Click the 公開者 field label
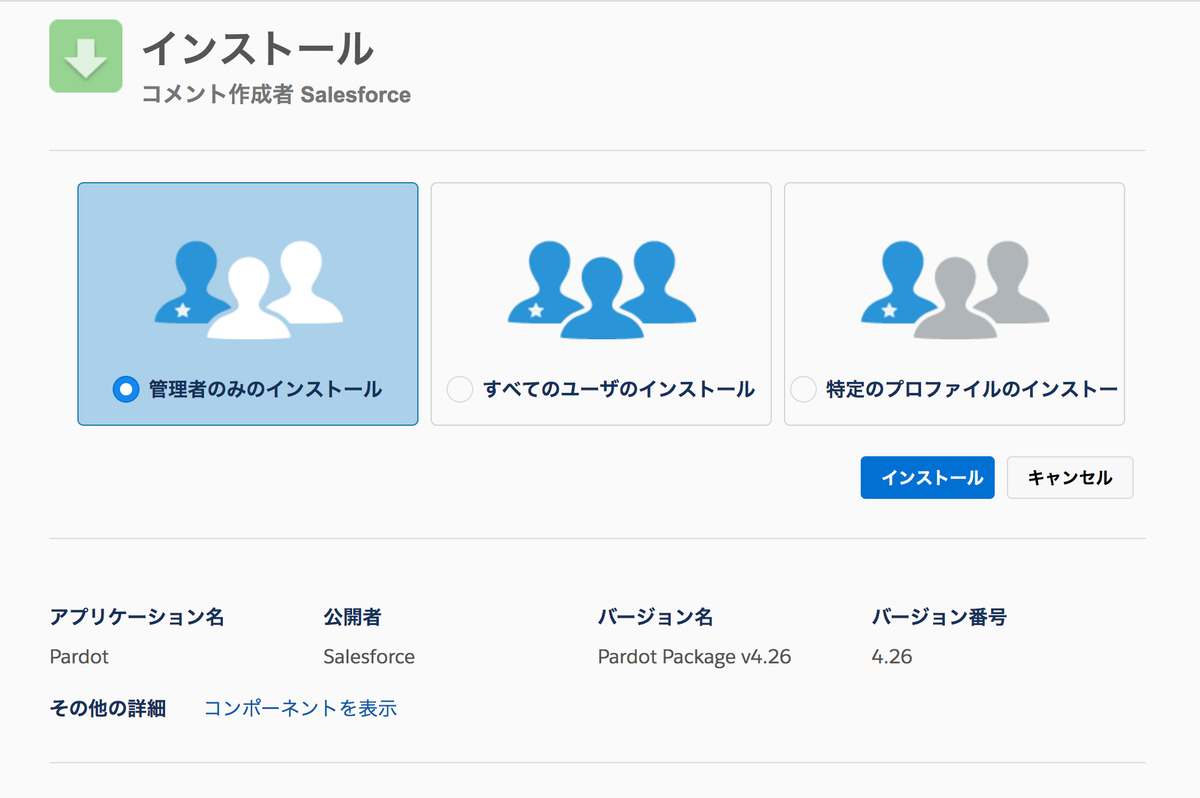The width and height of the screenshot is (1200, 798). [352, 617]
